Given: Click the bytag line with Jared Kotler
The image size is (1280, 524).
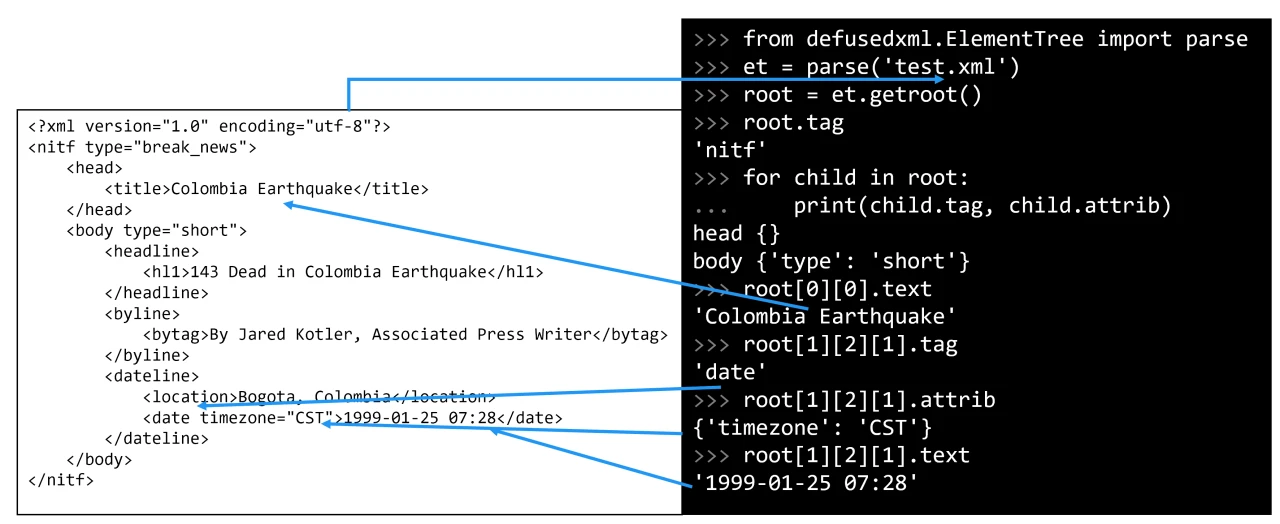Looking at the screenshot, I should pyautogui.click(x=405, y=334).
